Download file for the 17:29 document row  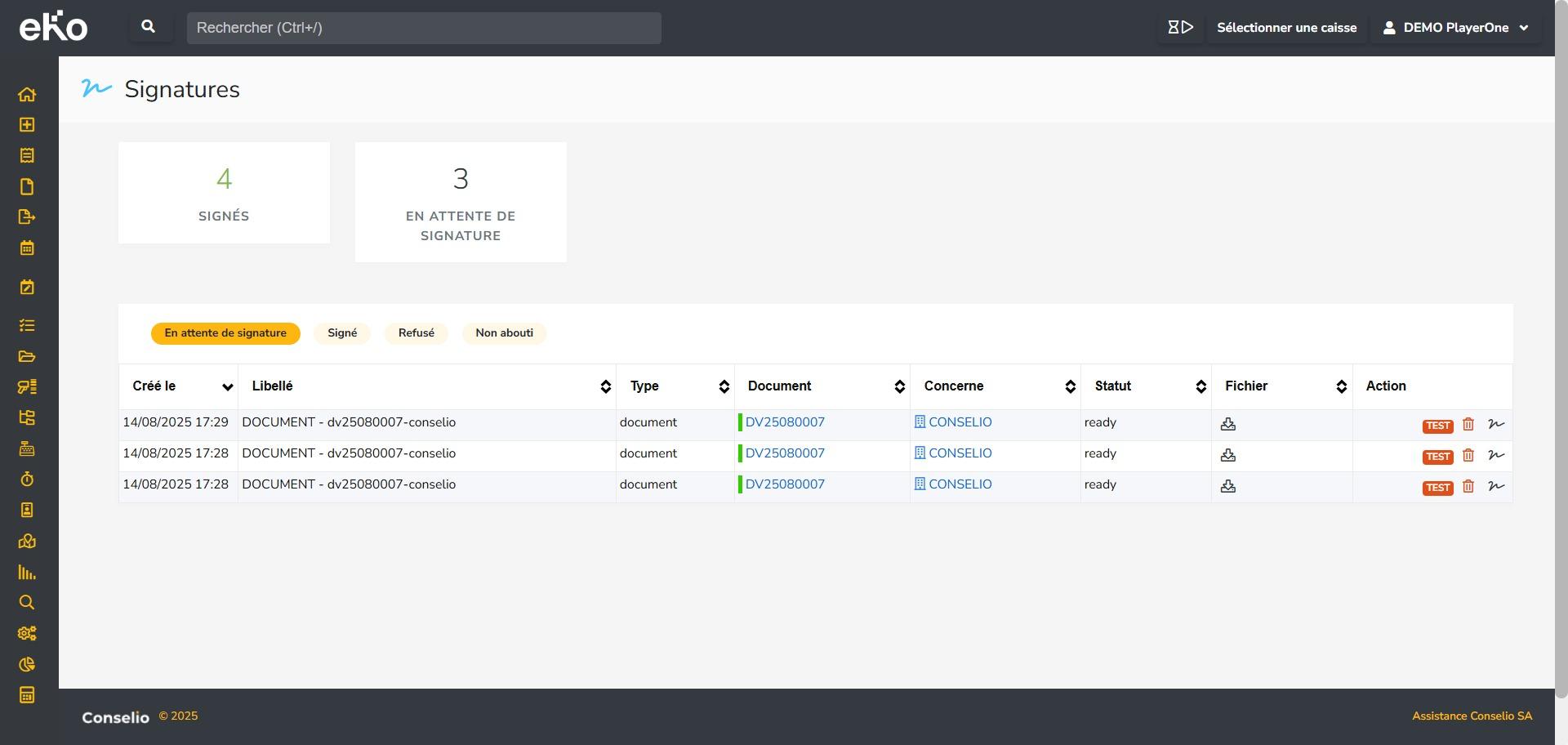pos(1227,424)
